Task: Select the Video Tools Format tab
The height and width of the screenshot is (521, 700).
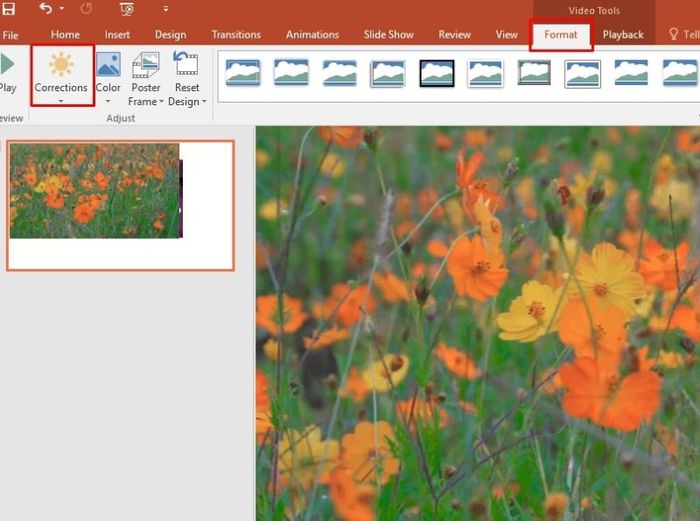Action: tap(561, 35)
